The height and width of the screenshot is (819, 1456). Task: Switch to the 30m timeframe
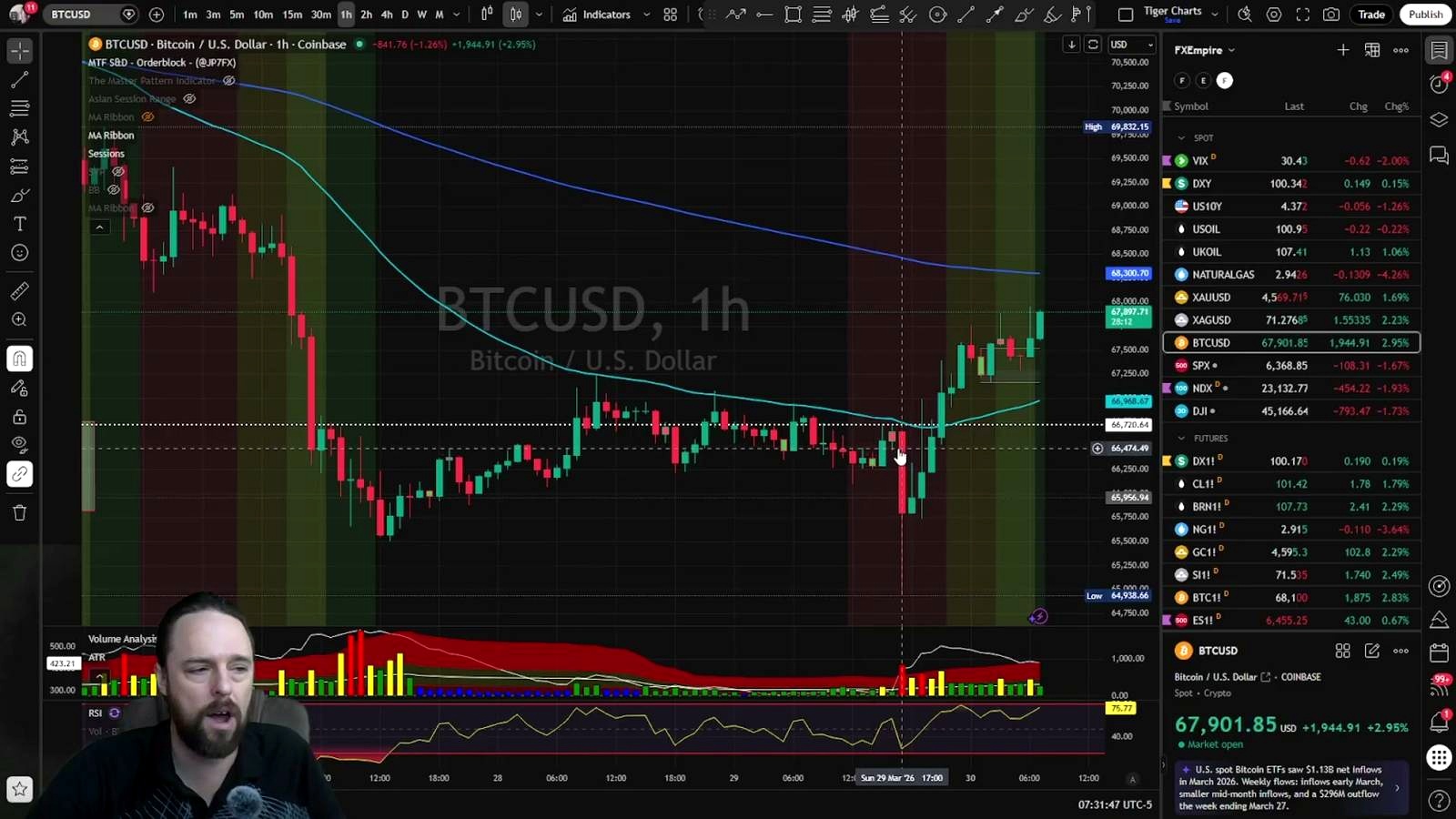(321, 15)
